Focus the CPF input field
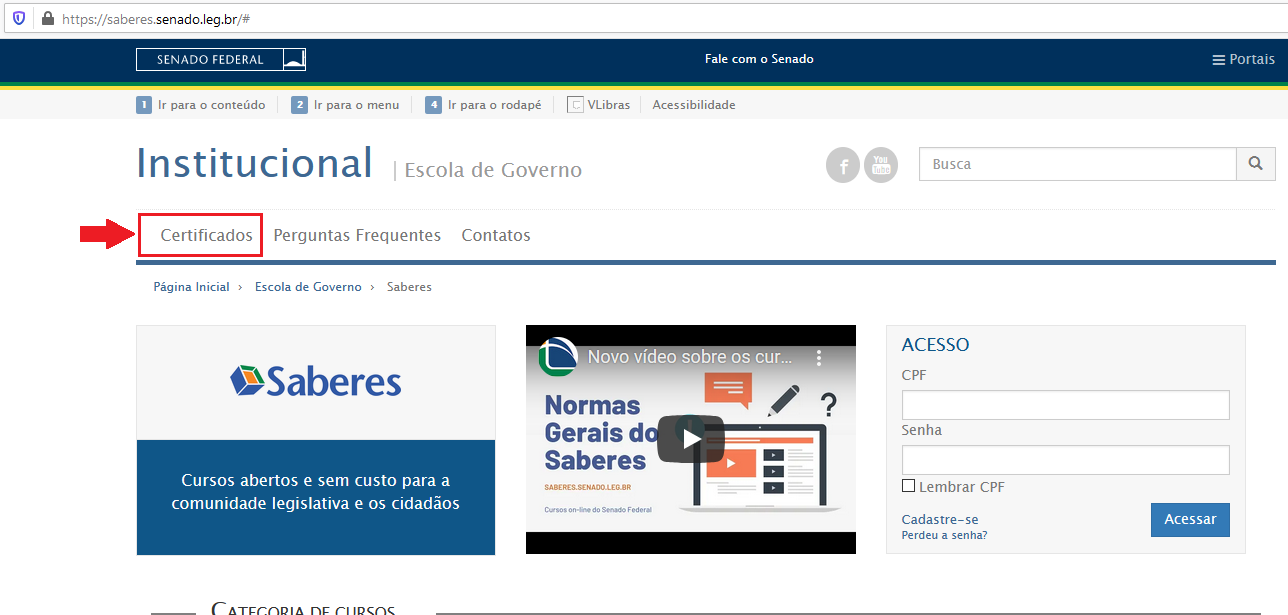Image resolution: width=1288 pixels, height=615 pixels. pos(1065,405)
